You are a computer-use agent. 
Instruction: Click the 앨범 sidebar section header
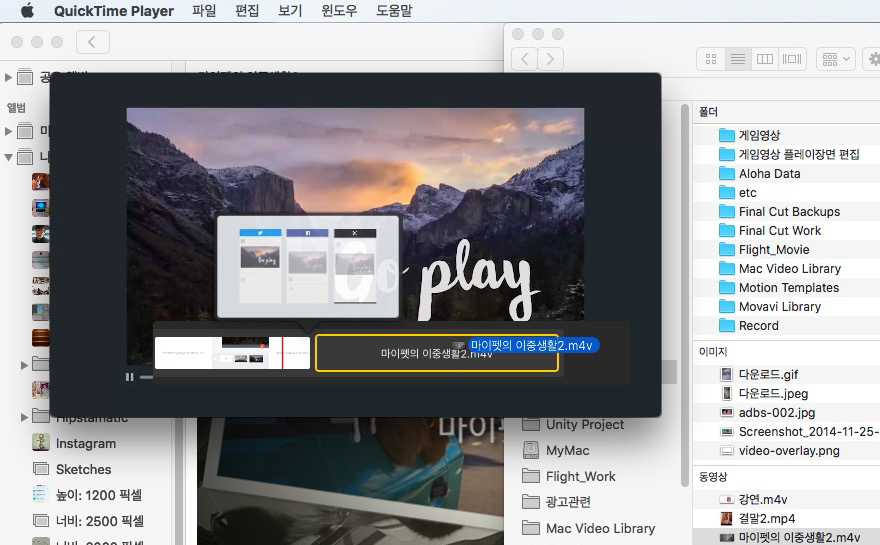pyautogui.click(x=16, y=108)
